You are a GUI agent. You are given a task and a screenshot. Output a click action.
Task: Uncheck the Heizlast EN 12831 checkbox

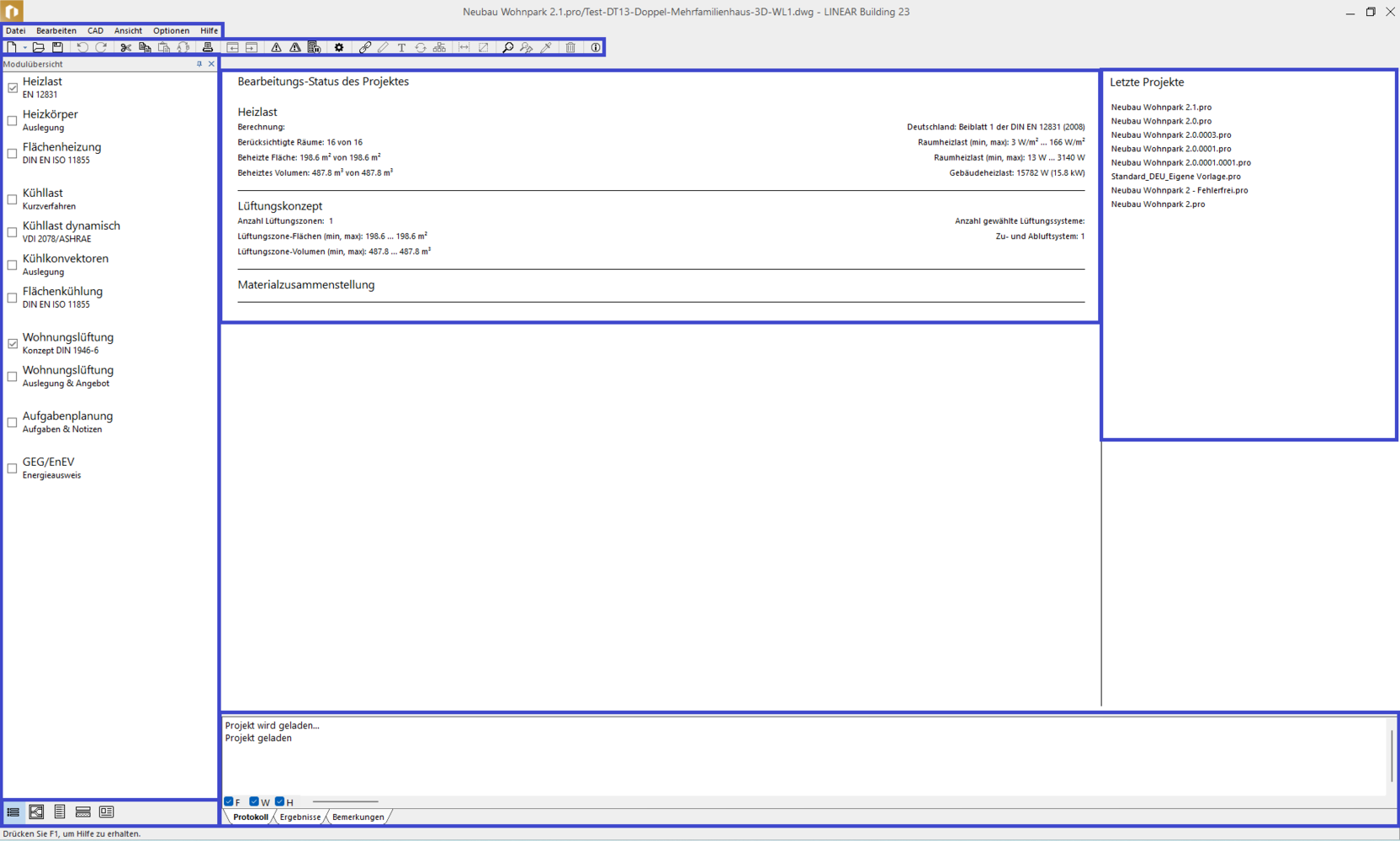tap(13, 88)
